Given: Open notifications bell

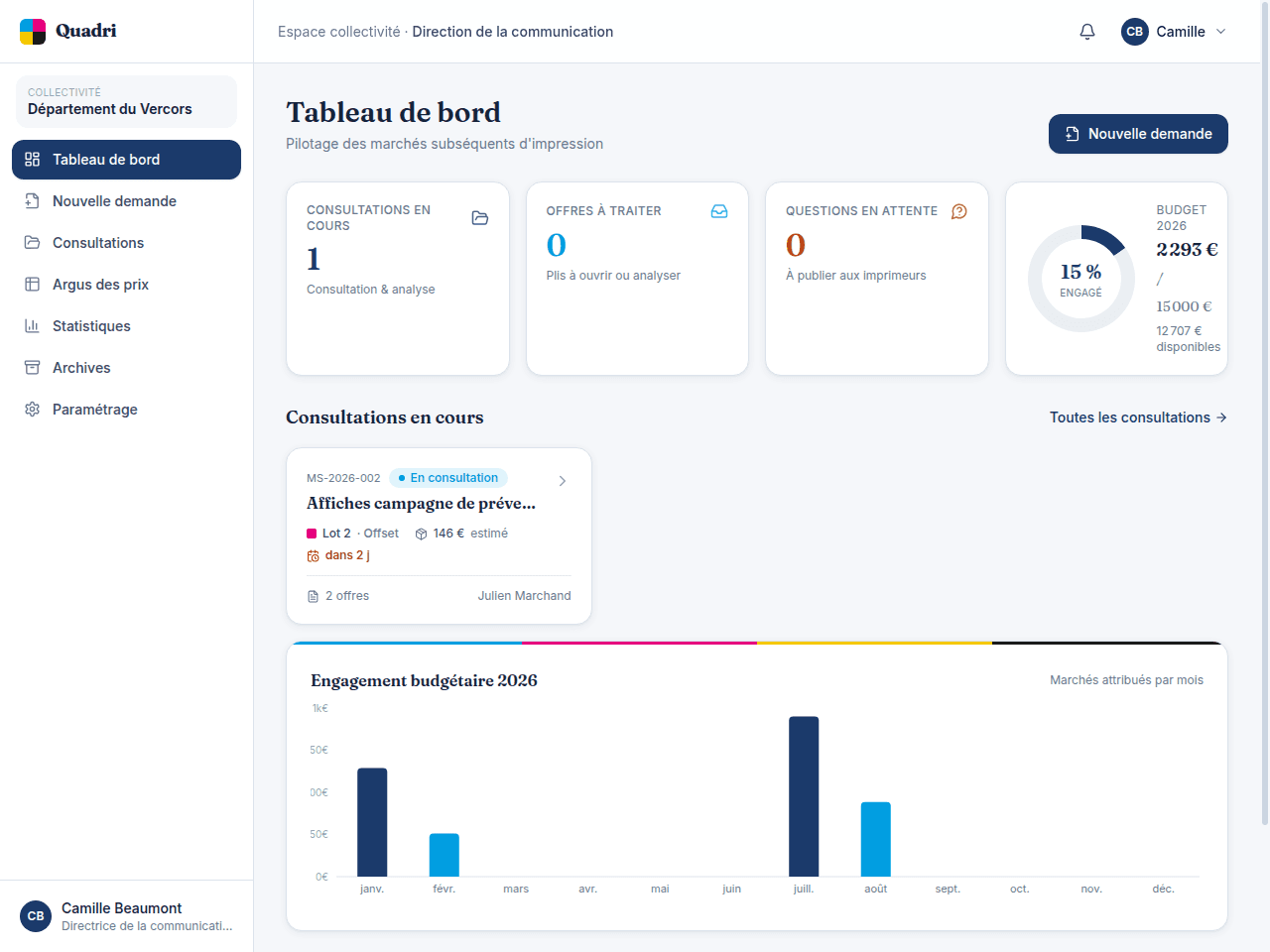Looking at the screenshot, I should [1087, 32].
